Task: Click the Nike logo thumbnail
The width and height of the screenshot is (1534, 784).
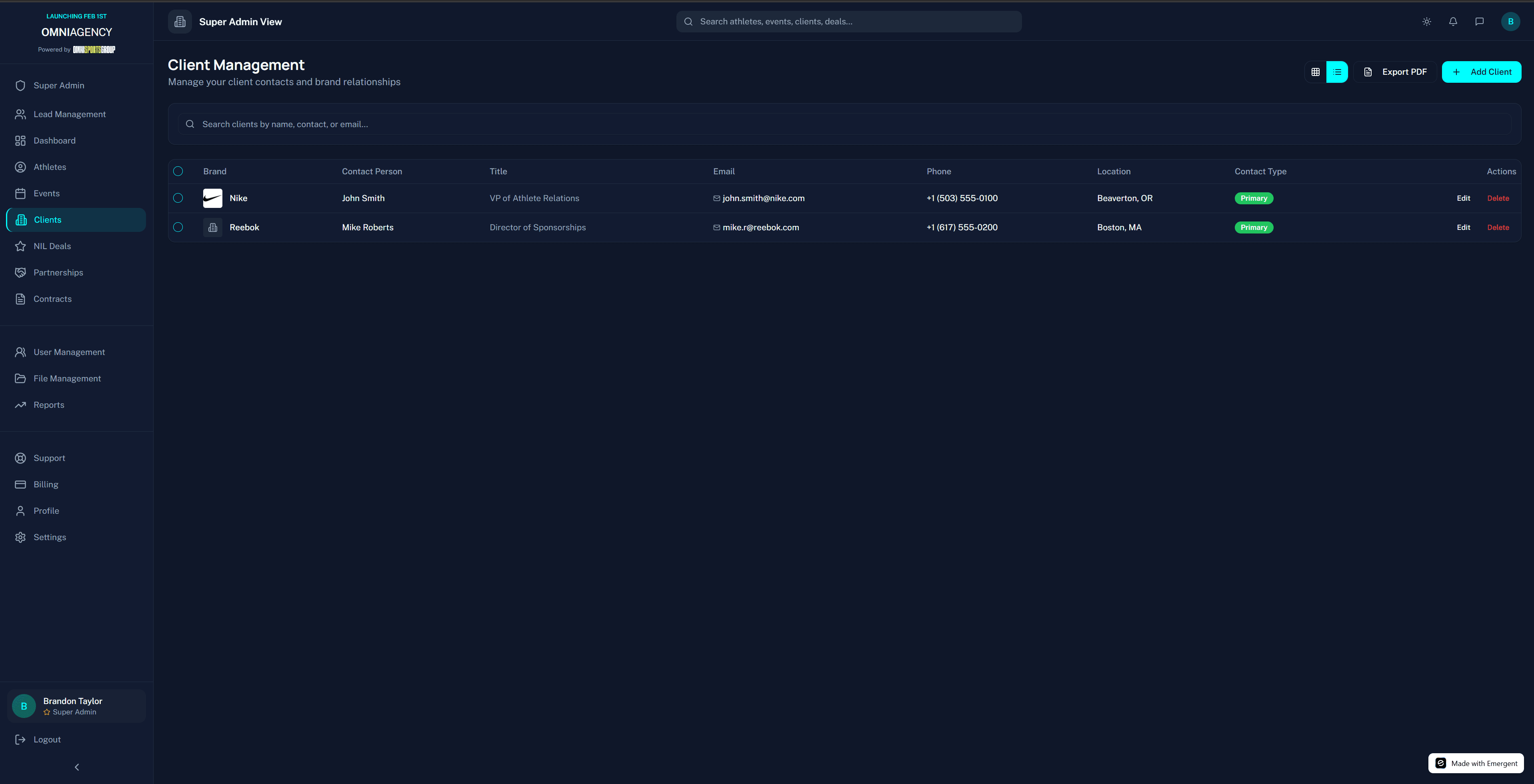Action: [212, 198]
